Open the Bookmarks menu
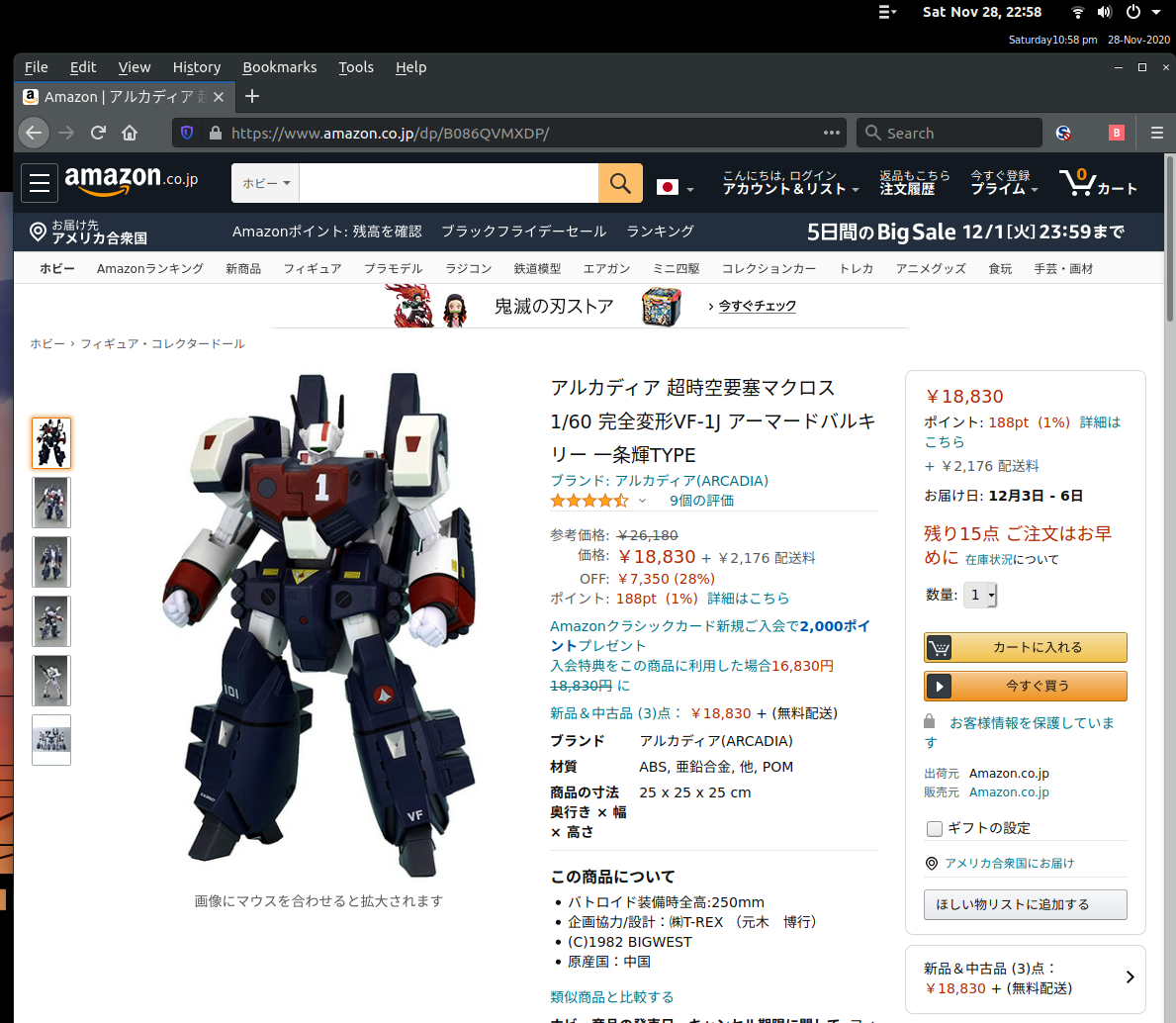Viewport: 1176px width, 1023px height. 280,66
